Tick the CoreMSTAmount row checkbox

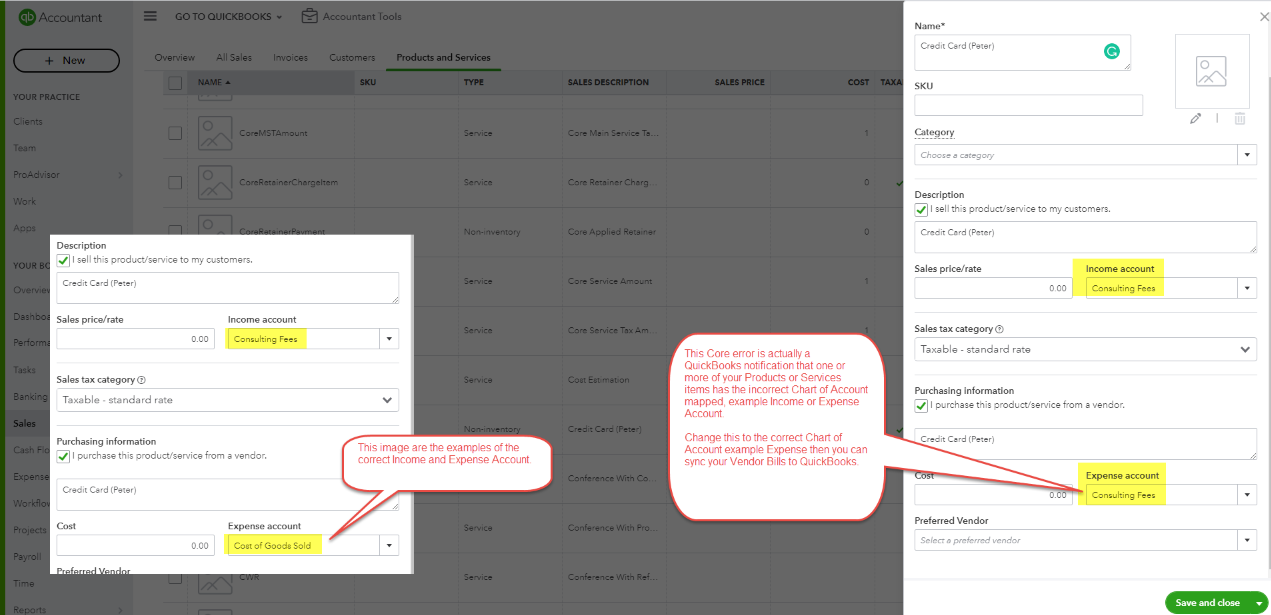pos(175,133)
